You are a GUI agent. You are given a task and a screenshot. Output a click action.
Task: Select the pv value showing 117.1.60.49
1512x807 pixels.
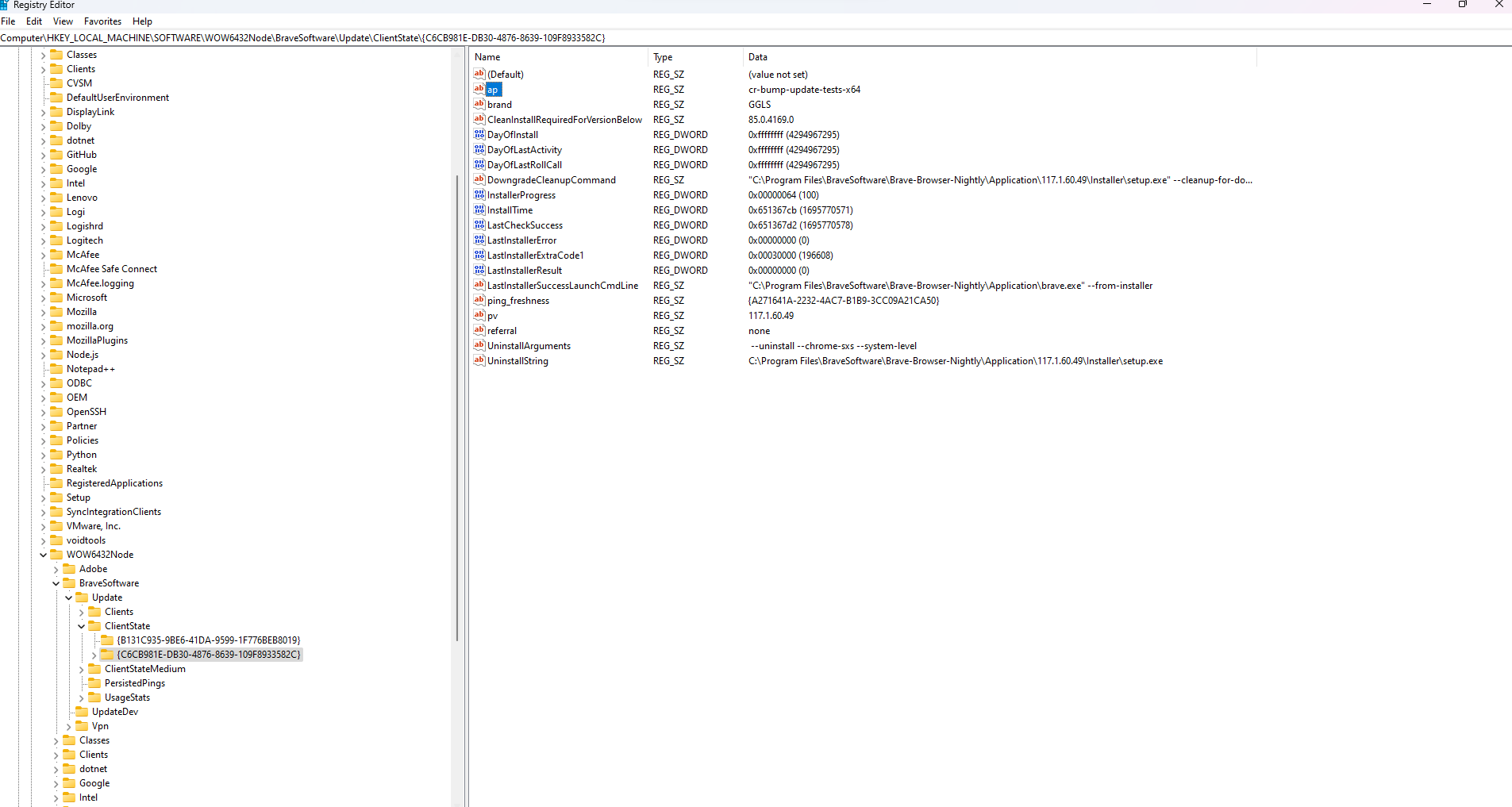[x=493, y=315]
